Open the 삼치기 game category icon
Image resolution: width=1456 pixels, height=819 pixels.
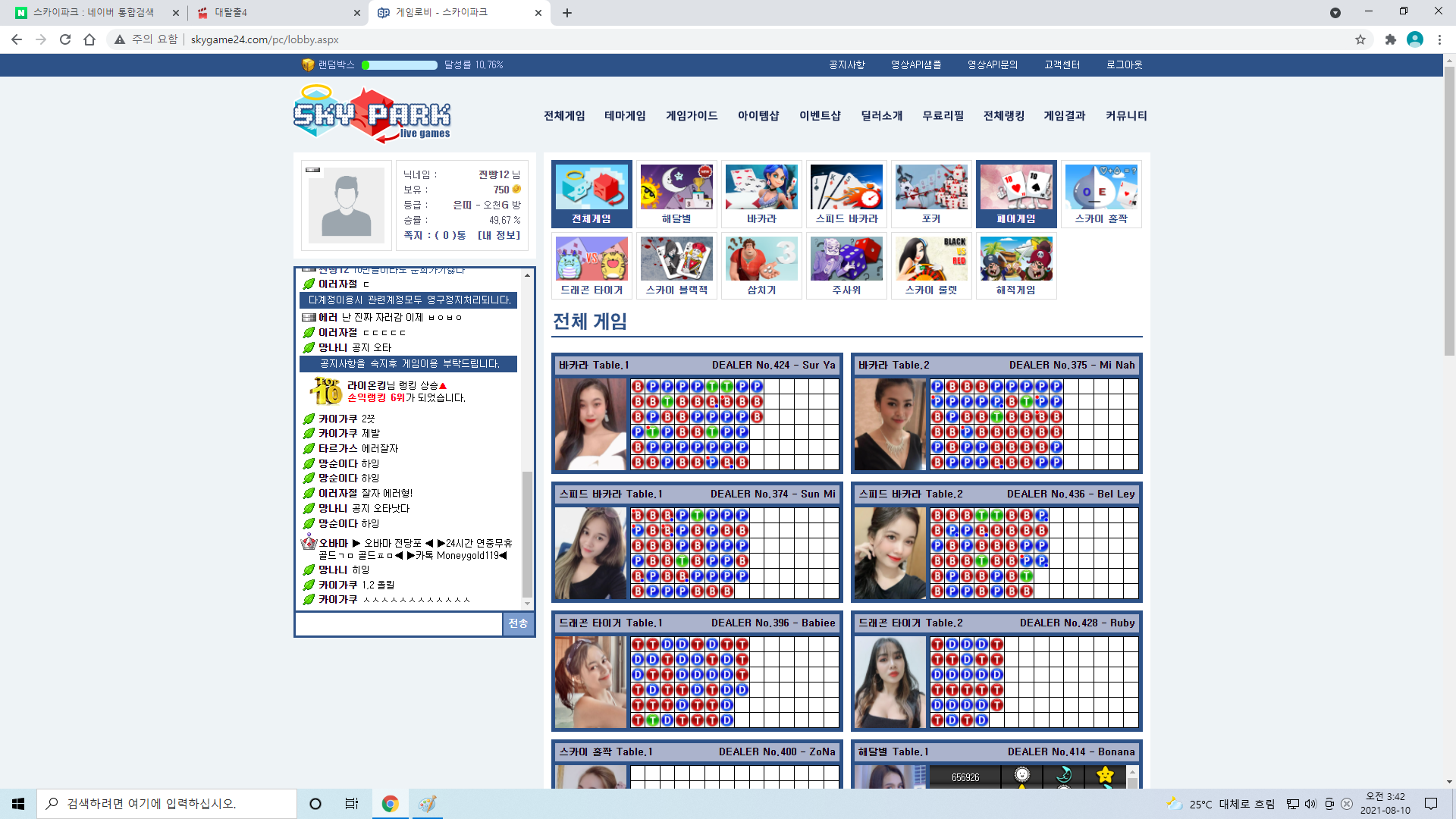761,265
